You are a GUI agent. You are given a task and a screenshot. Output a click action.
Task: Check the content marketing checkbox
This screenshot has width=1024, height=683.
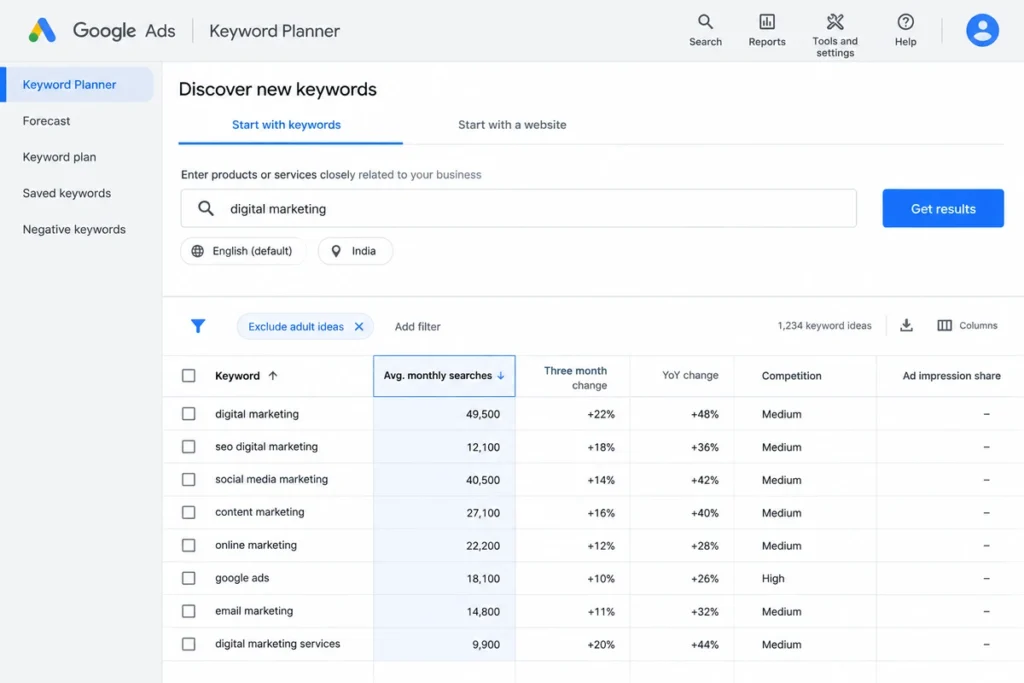(x=189, y=513)
